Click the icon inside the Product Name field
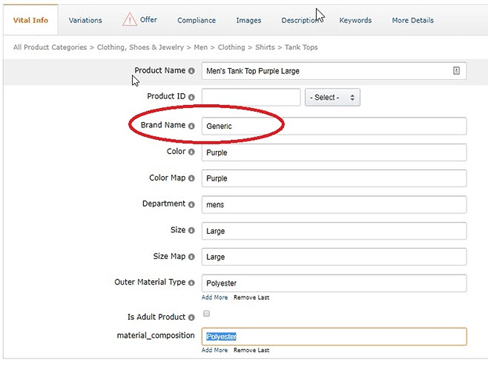Viewport: 488px width, 367px height. pos(456,71)
